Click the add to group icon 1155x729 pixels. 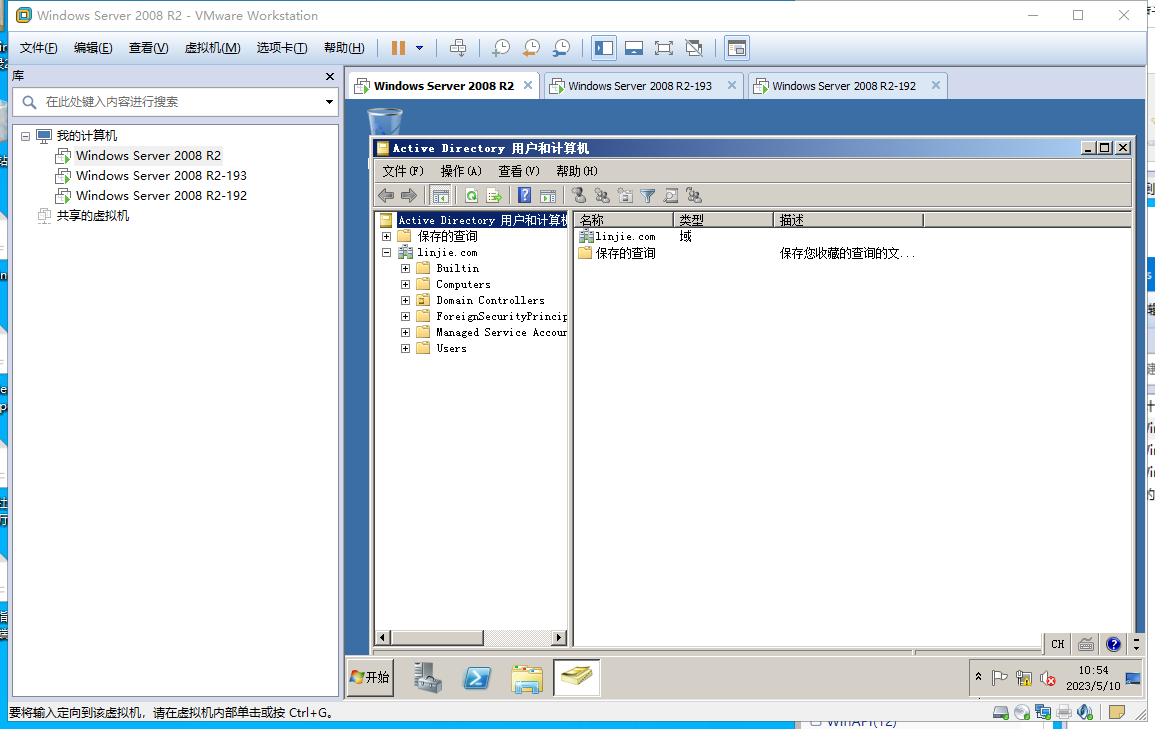pyautogui.click(x=693, y=195)
